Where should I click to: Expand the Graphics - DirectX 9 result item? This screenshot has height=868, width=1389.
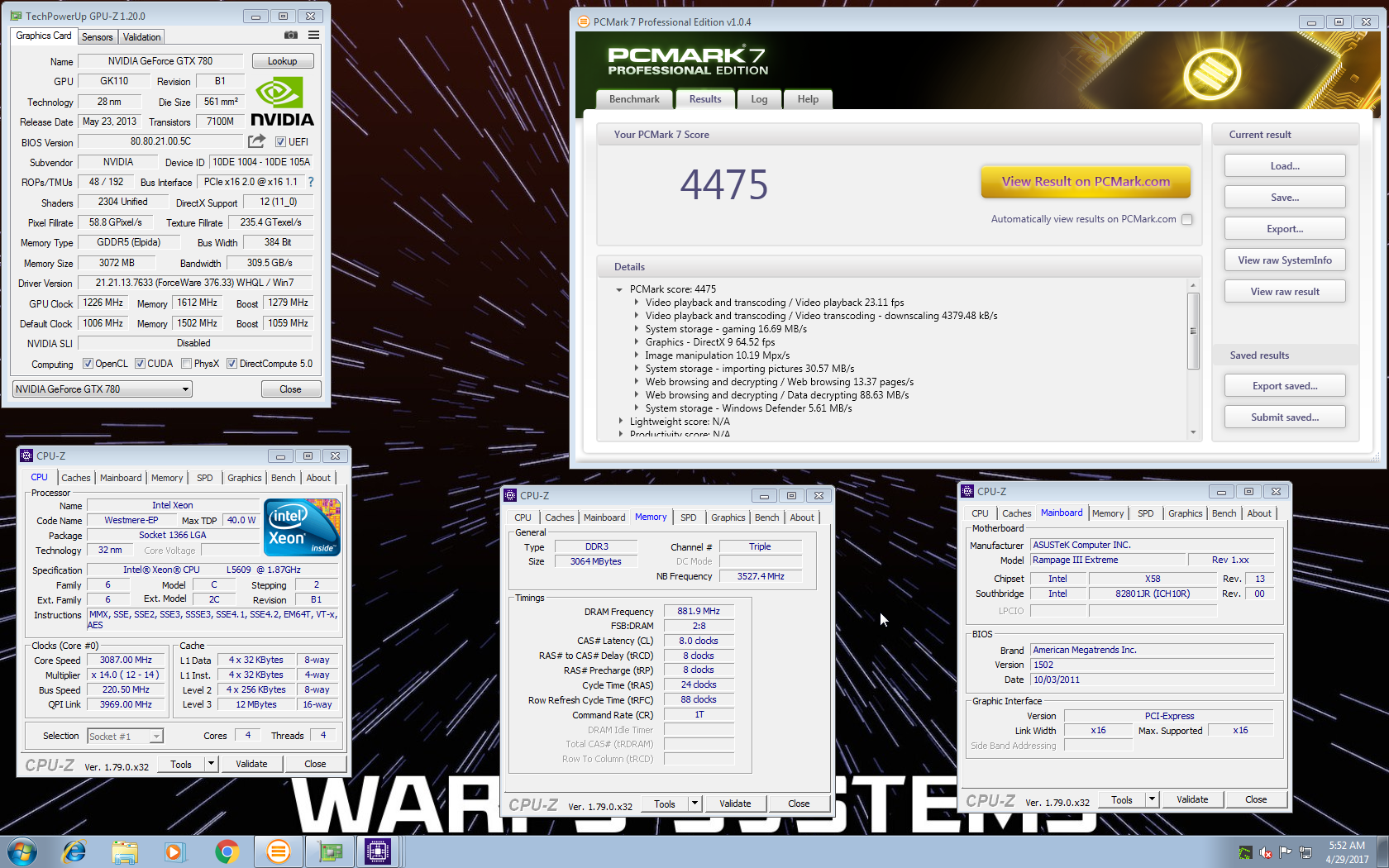pyautogui.click(x=636, y=342)
